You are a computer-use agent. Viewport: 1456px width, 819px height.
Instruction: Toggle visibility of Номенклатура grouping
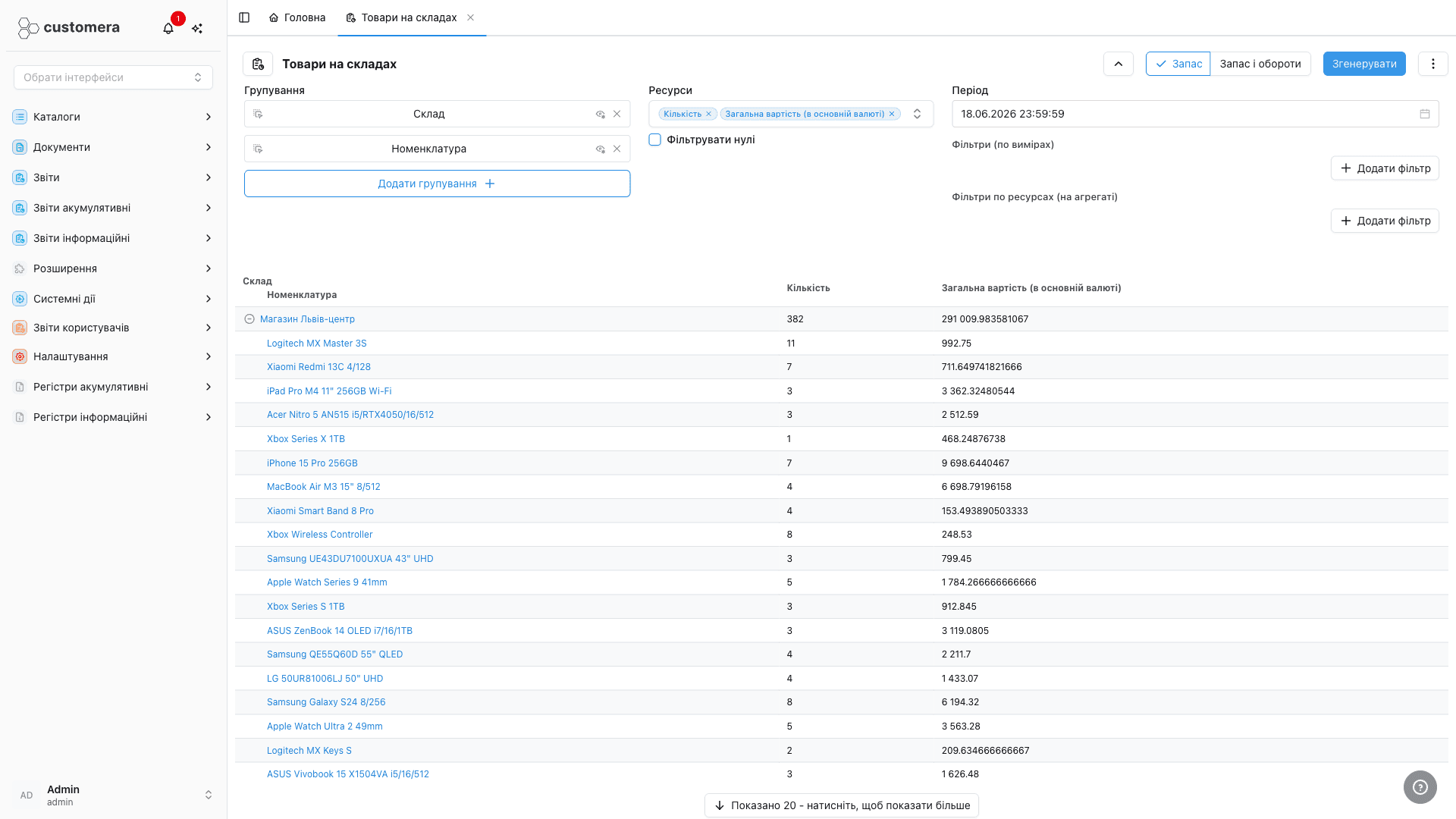pos(600,149)
